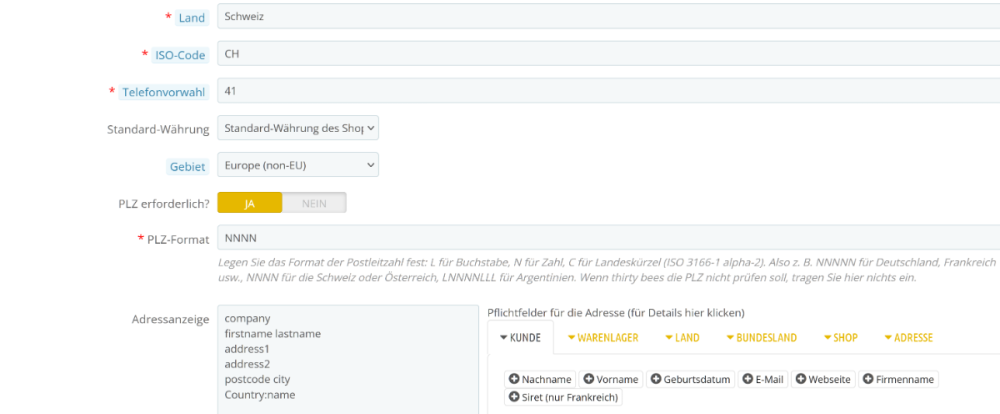The width and height of the screenshot is (1000, 414).
Task: Switch to the SHOP tab
Action: pos(840,338)
